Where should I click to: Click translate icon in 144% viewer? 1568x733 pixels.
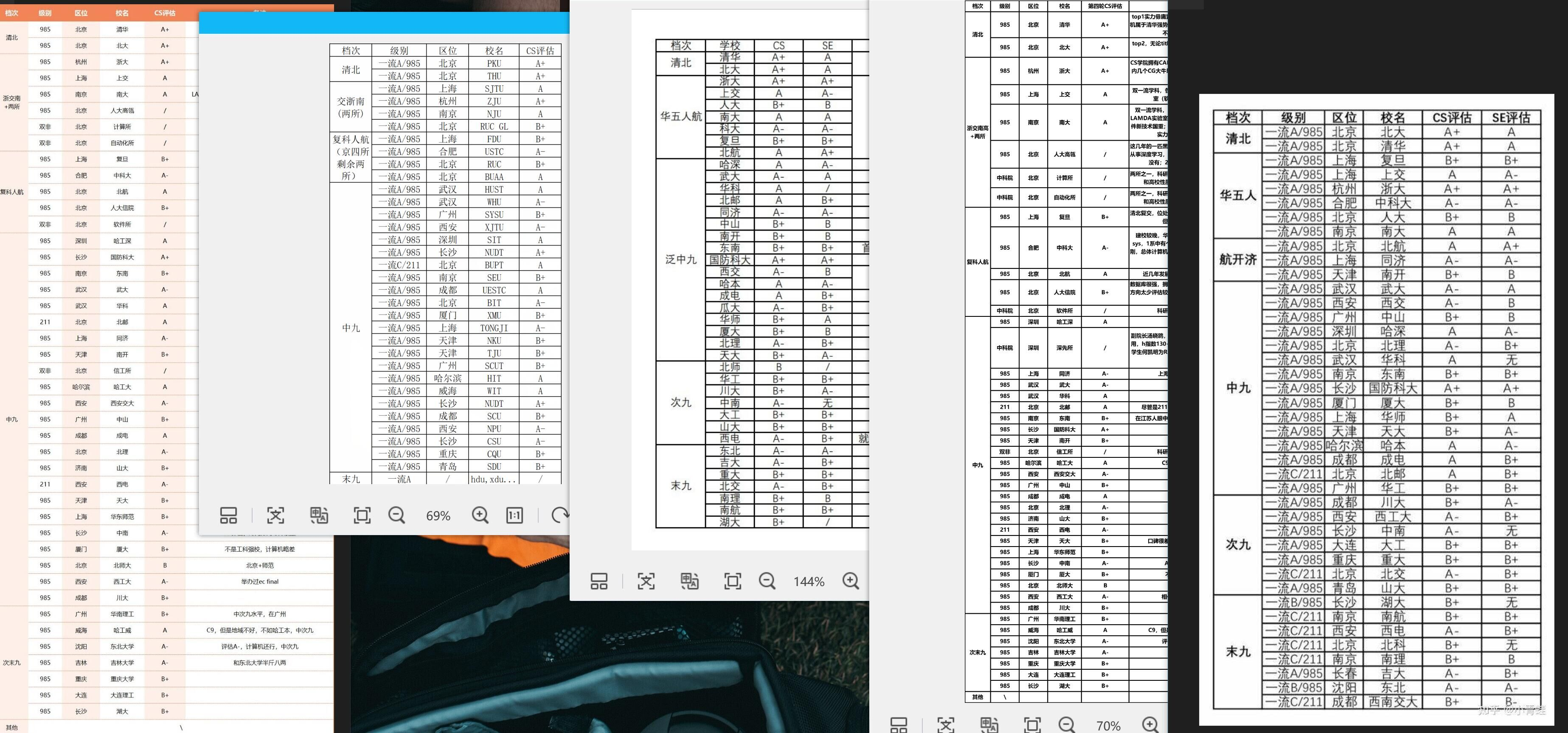[x=690, y=581]
